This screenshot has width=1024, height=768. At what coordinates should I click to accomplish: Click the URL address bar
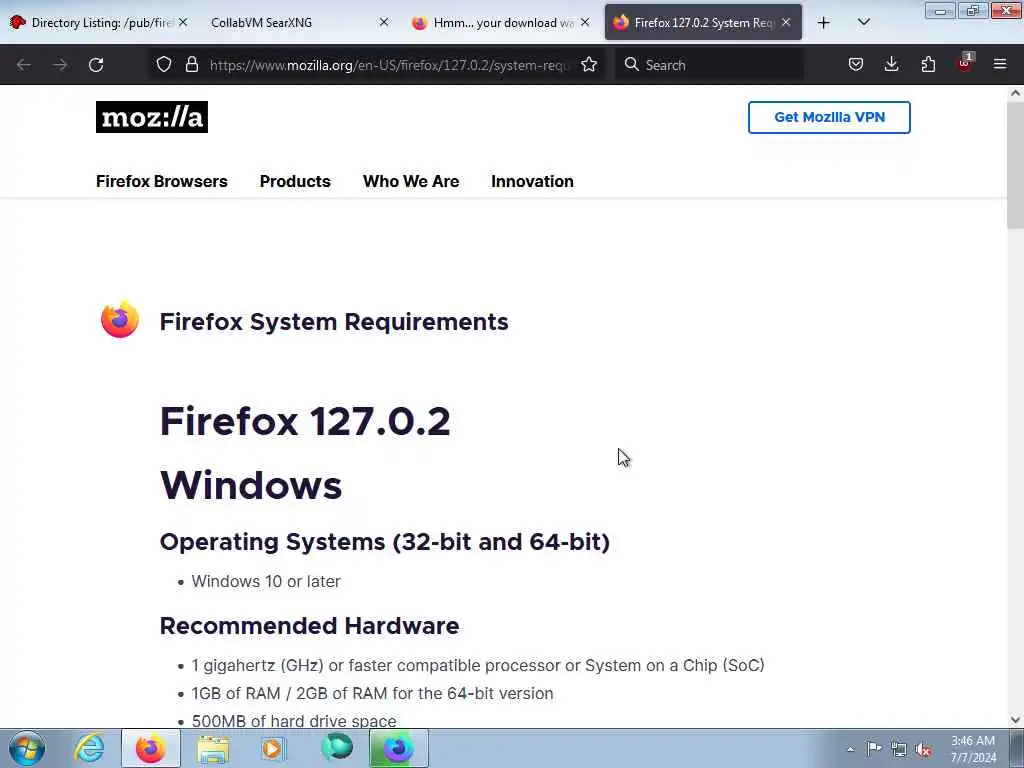click(389, 65)
